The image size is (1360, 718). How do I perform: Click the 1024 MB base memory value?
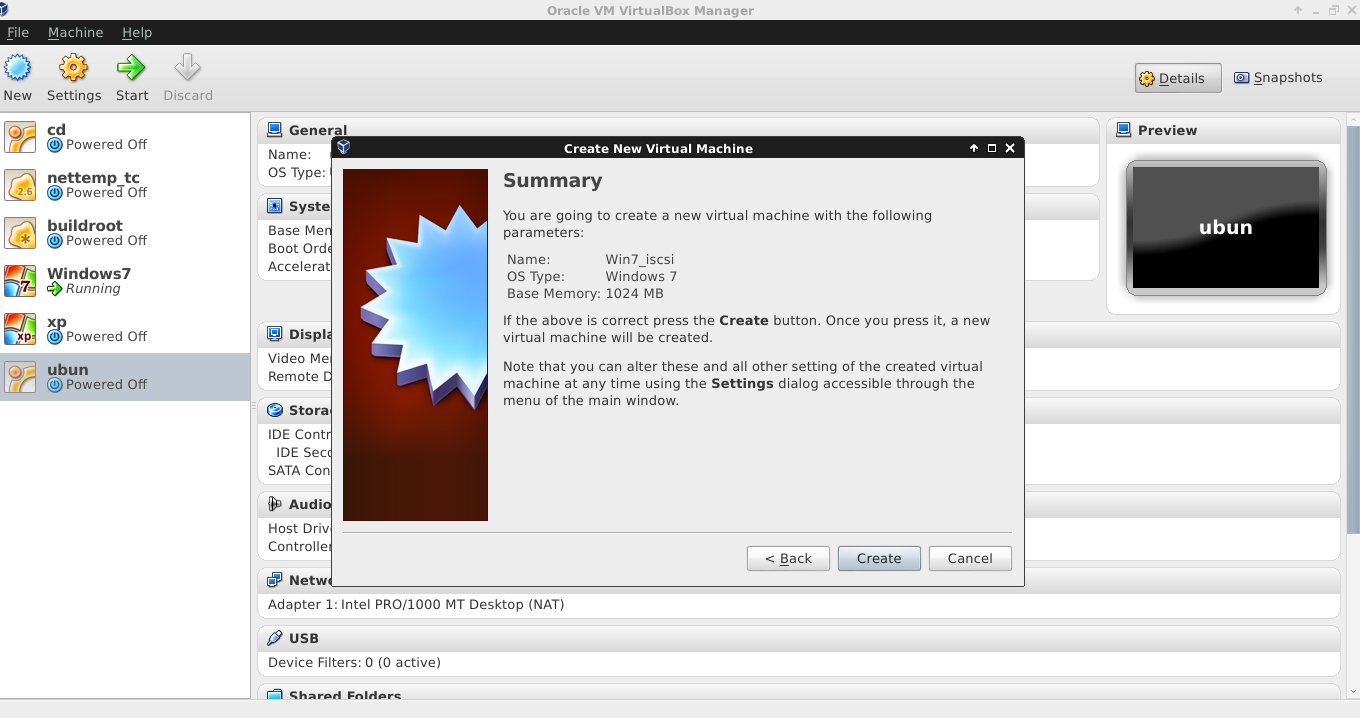tap(634, 293)
